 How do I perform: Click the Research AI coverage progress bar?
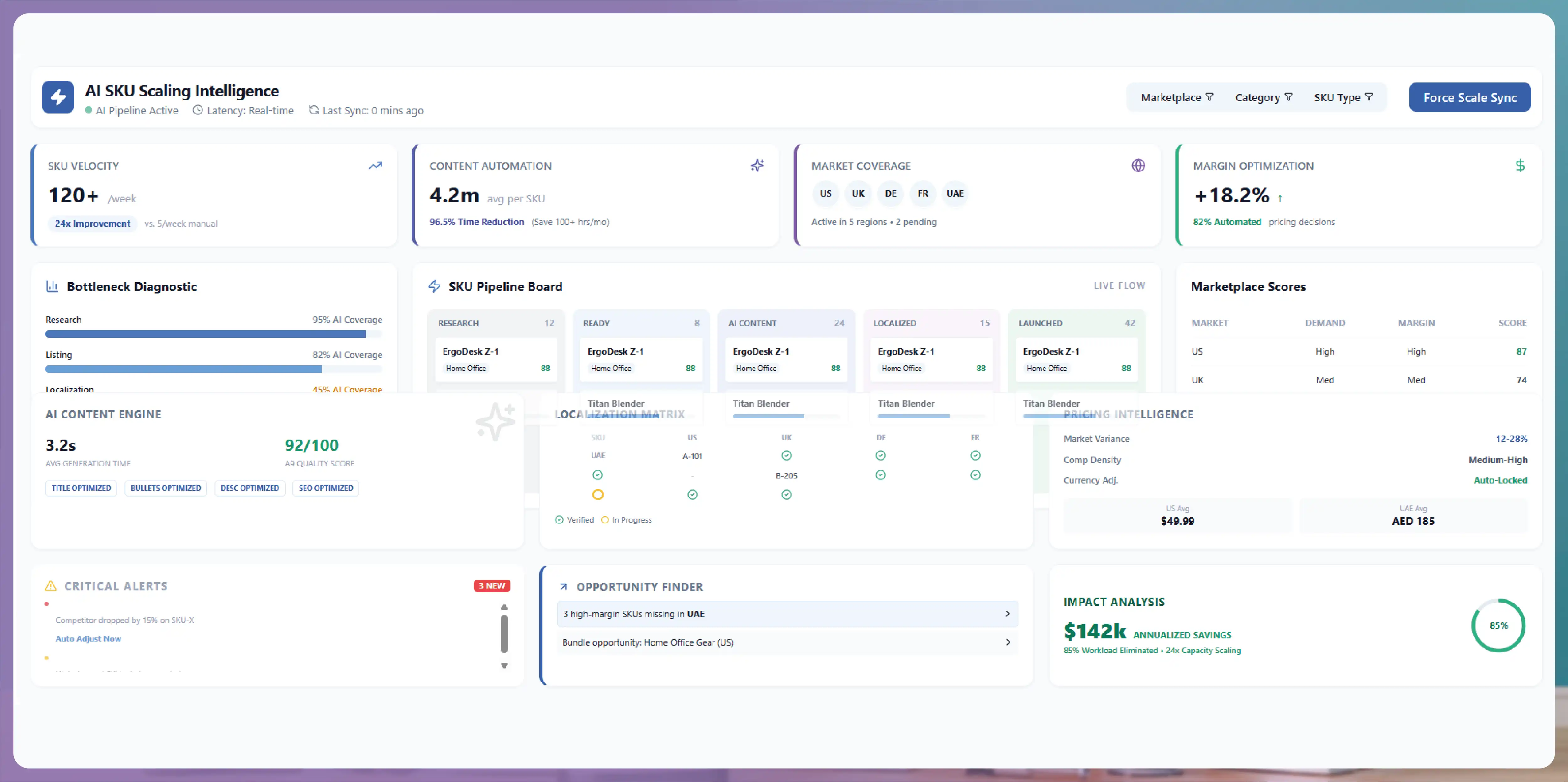coord(214,334)
